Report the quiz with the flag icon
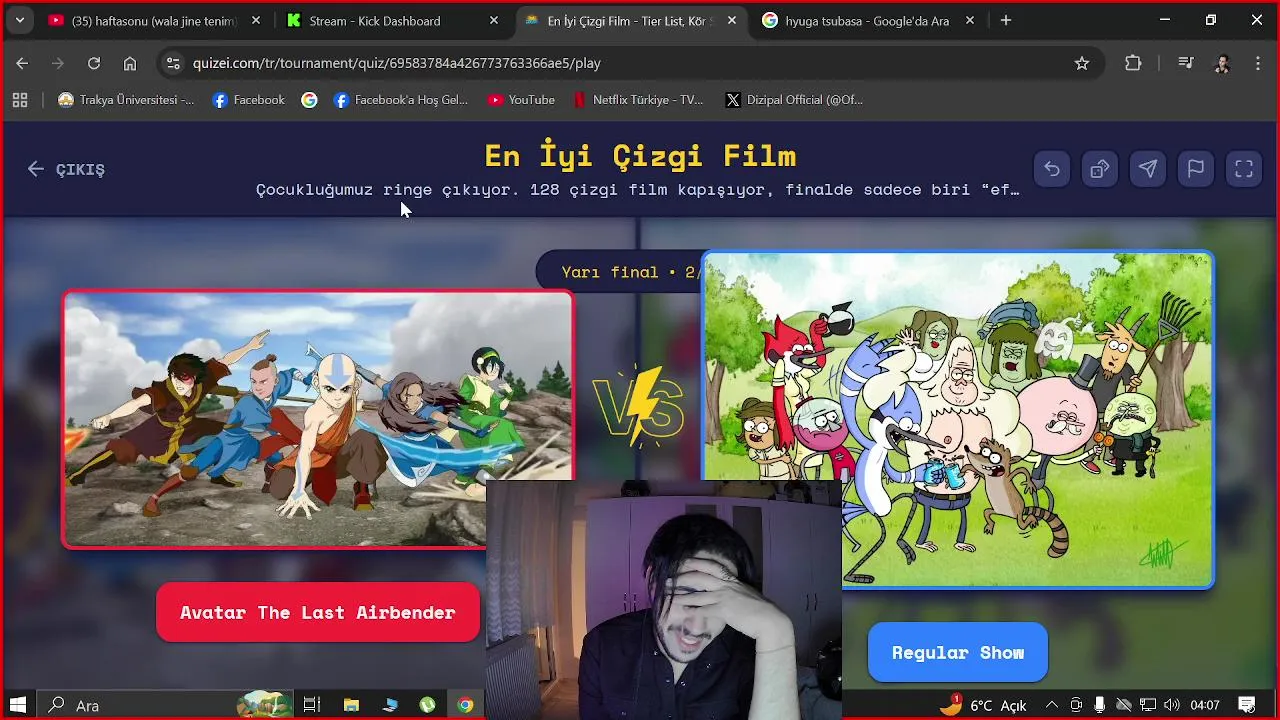 [x=1196, y=169]
